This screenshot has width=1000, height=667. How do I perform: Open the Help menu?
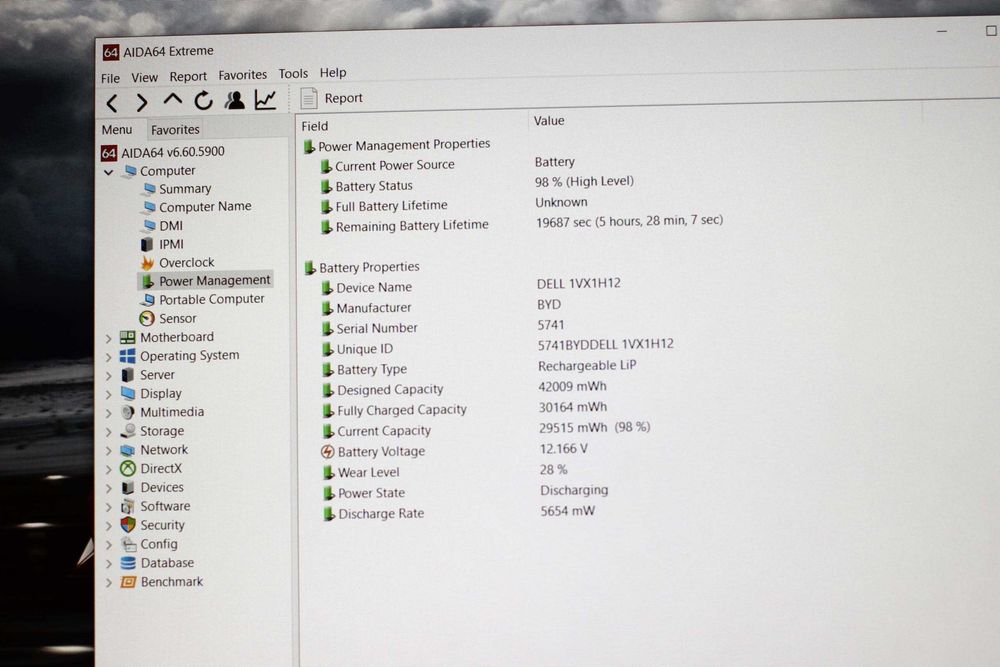[x=333, y=73]
